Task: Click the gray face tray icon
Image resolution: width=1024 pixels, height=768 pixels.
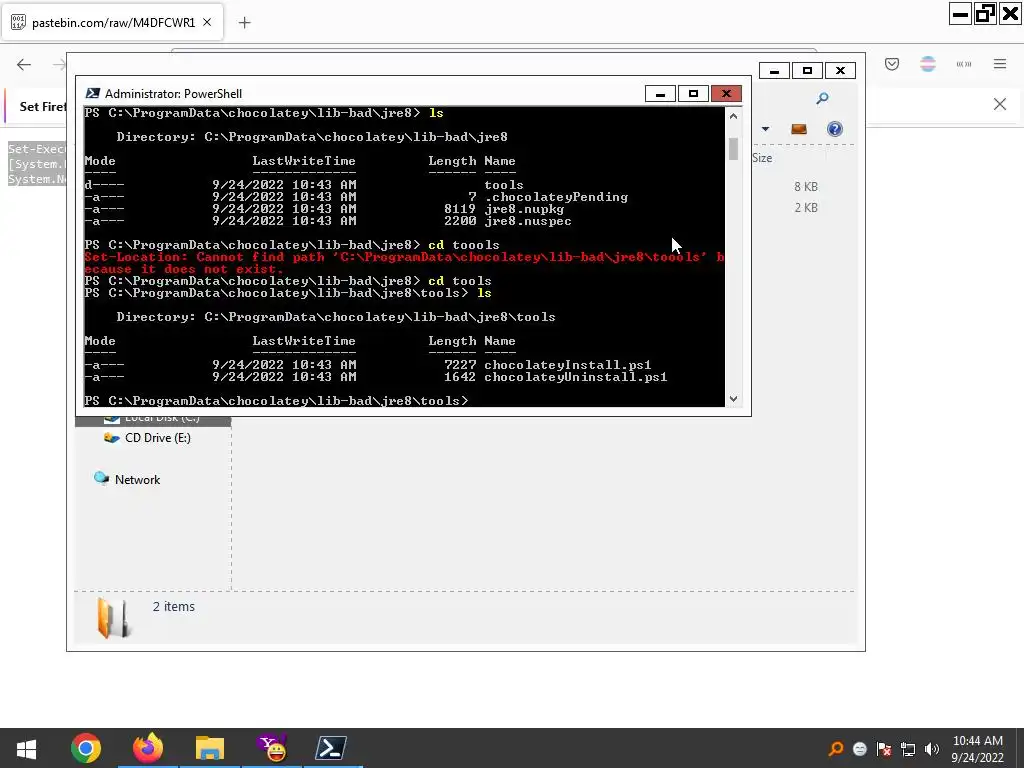Action: pos(860,749)
